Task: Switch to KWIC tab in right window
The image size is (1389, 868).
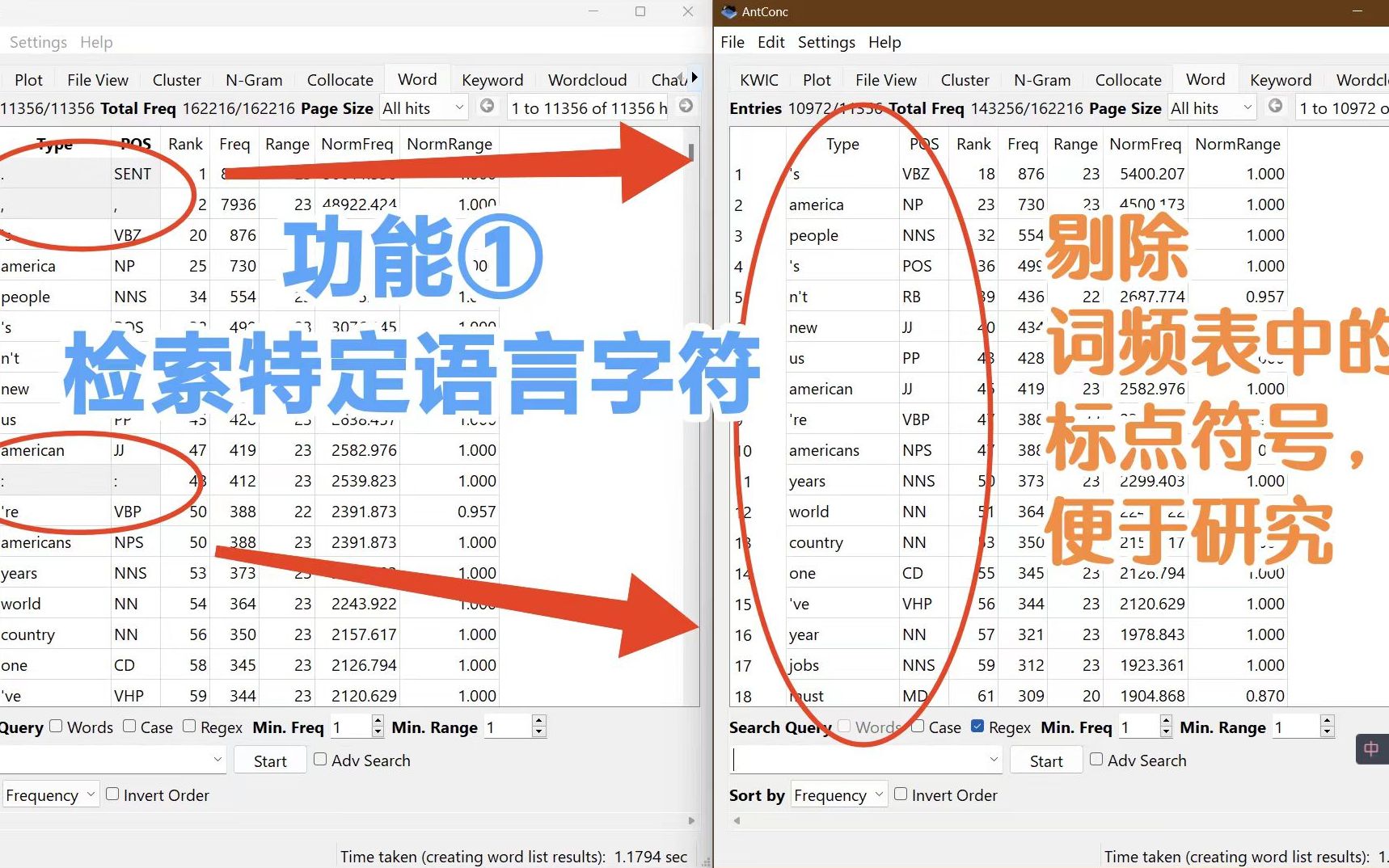Action: 759,80
